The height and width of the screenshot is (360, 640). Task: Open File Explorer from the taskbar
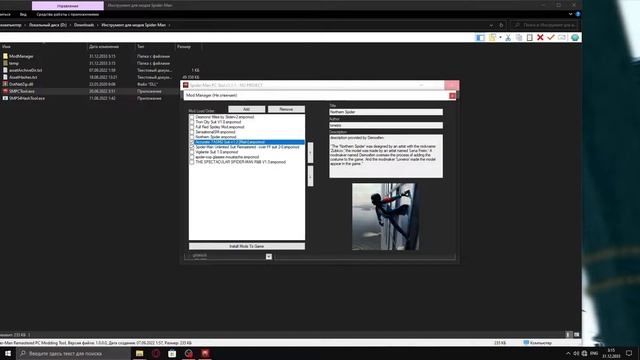pyautogui.click(x=140, y=353)
